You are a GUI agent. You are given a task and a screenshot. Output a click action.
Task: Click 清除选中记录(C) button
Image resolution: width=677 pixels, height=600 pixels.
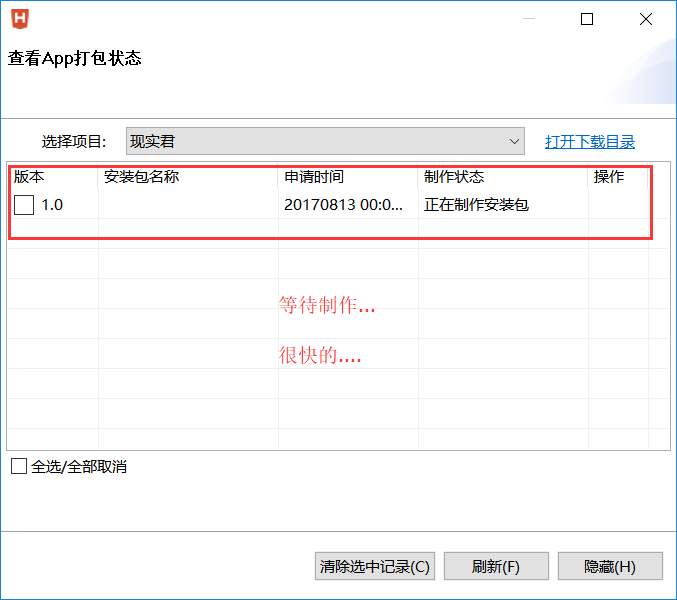coord(375,566)
